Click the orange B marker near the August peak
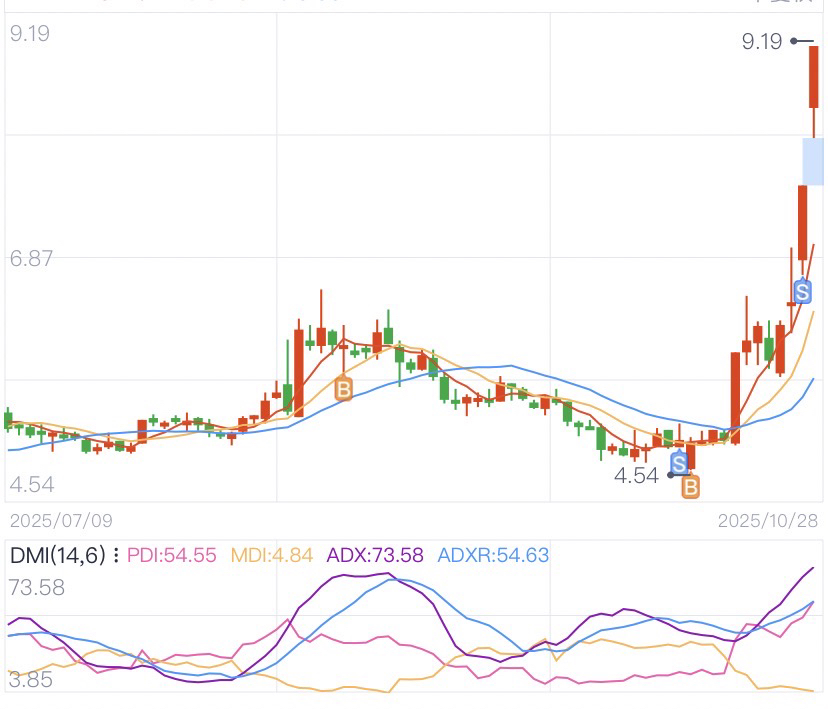The image size is (828, 709). click(x=343, y=388)
